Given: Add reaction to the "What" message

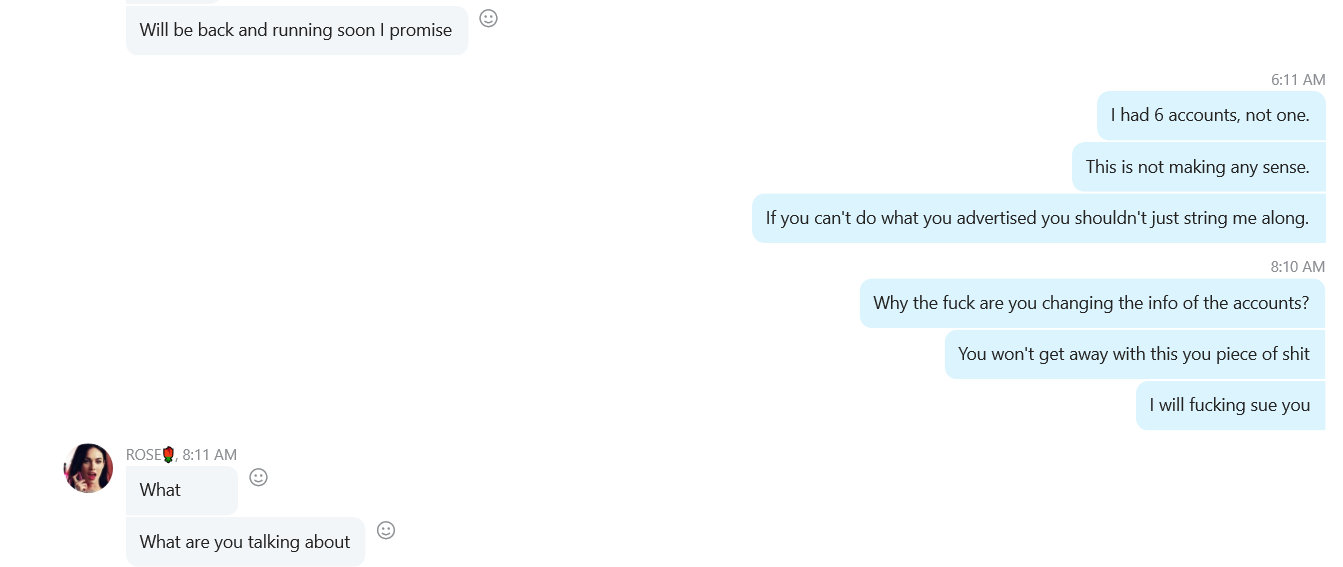Looking at the screenshot, I should [x=258, y=478].
